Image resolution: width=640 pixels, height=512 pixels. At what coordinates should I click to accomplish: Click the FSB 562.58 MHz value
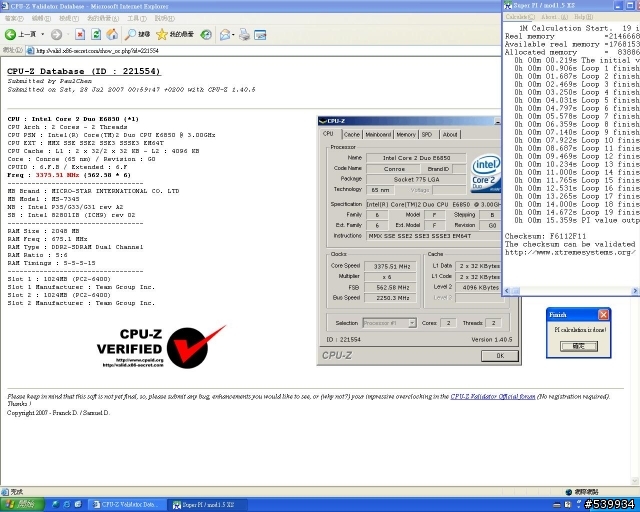pos(391,287)
